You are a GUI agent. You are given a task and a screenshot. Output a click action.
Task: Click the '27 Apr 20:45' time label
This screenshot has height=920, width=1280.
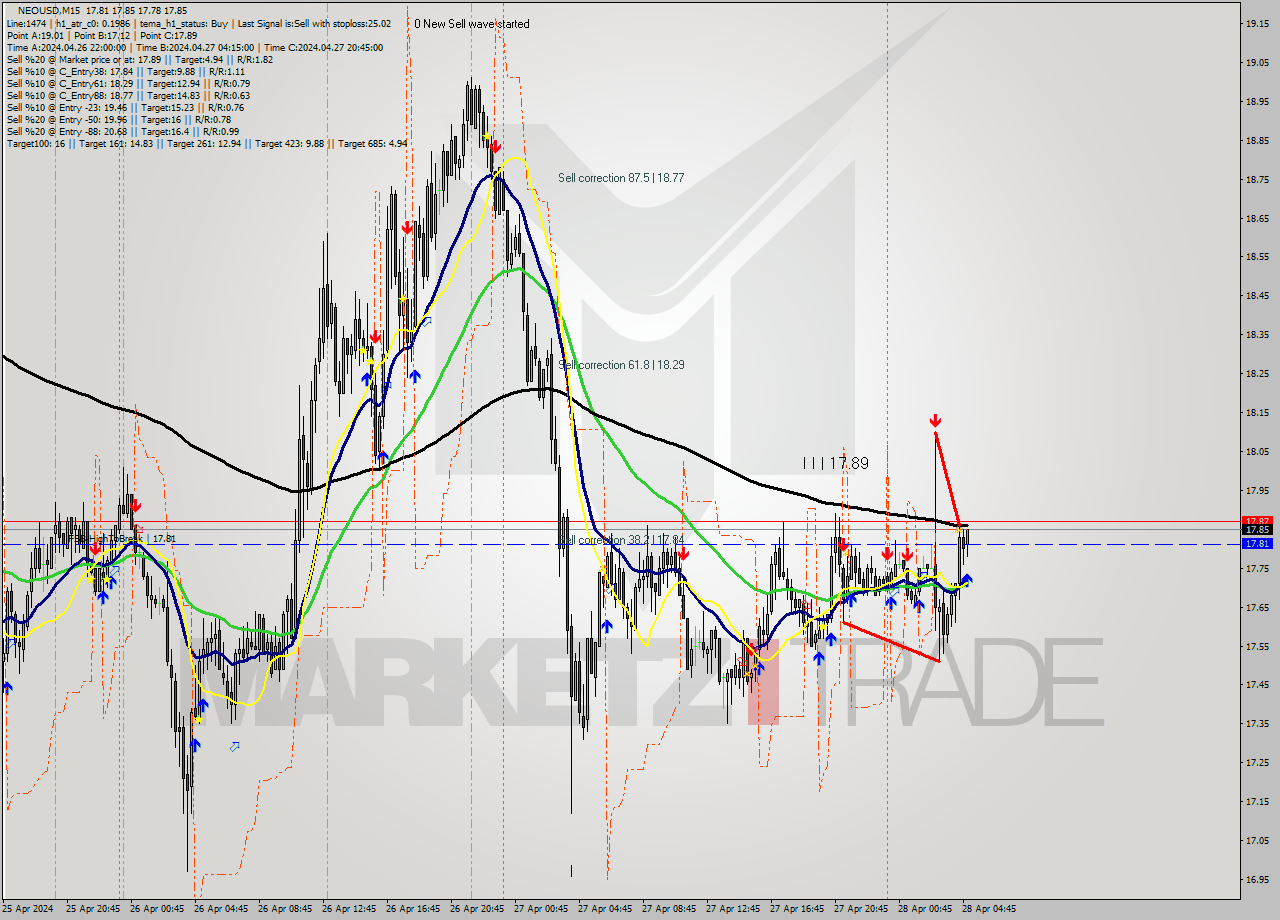861,909
